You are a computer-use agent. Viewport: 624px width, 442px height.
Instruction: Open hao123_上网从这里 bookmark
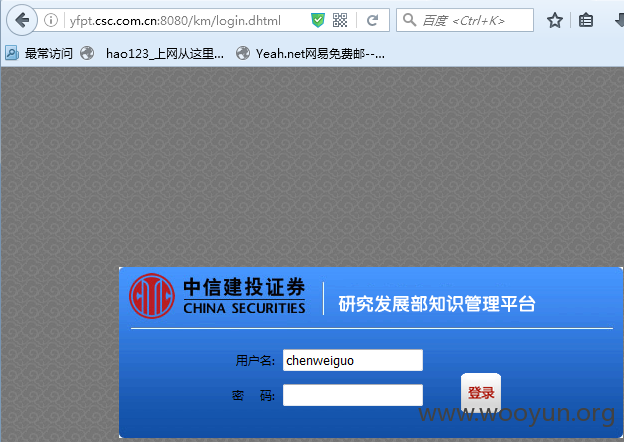point(165,53)
